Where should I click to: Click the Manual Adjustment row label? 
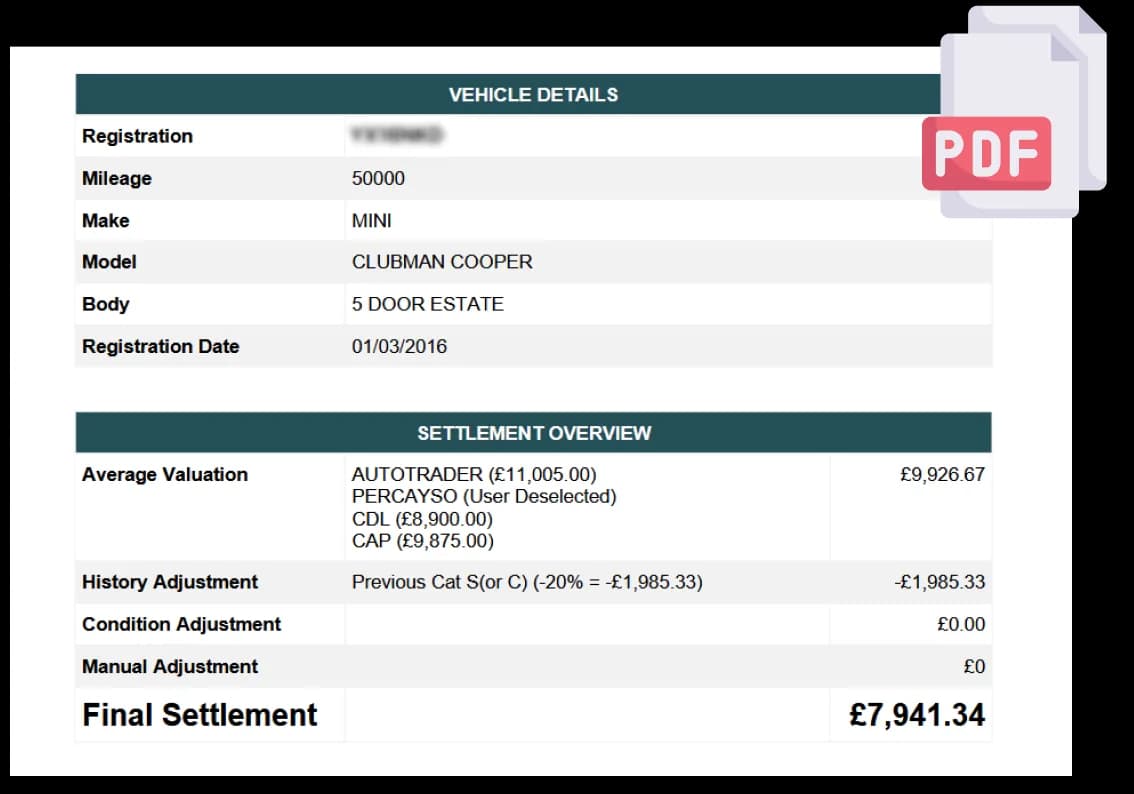tap(170, 667)
